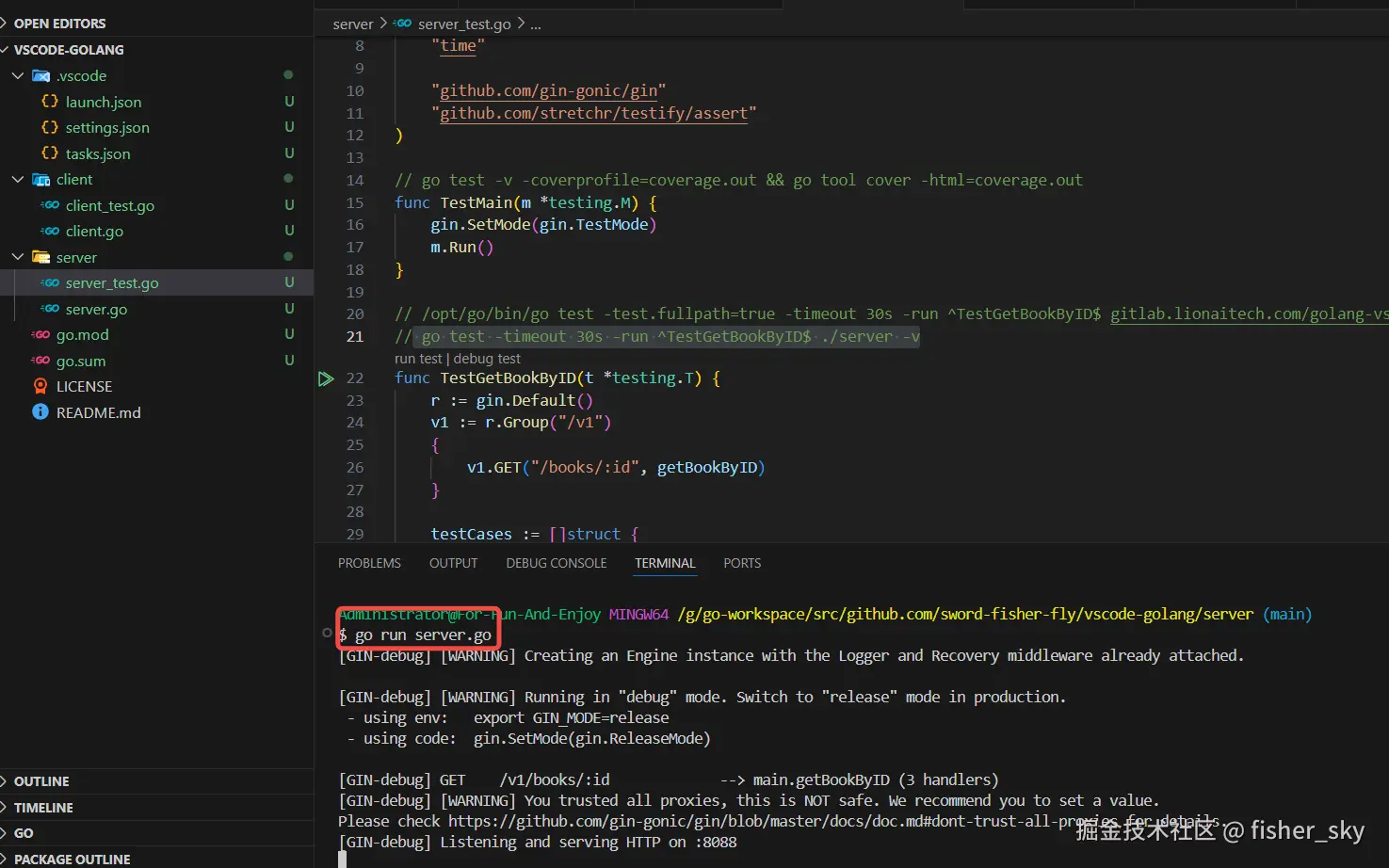Click the Go icon beside server_test.go in explorer
1389x868 pixels.
coord(50,282)
